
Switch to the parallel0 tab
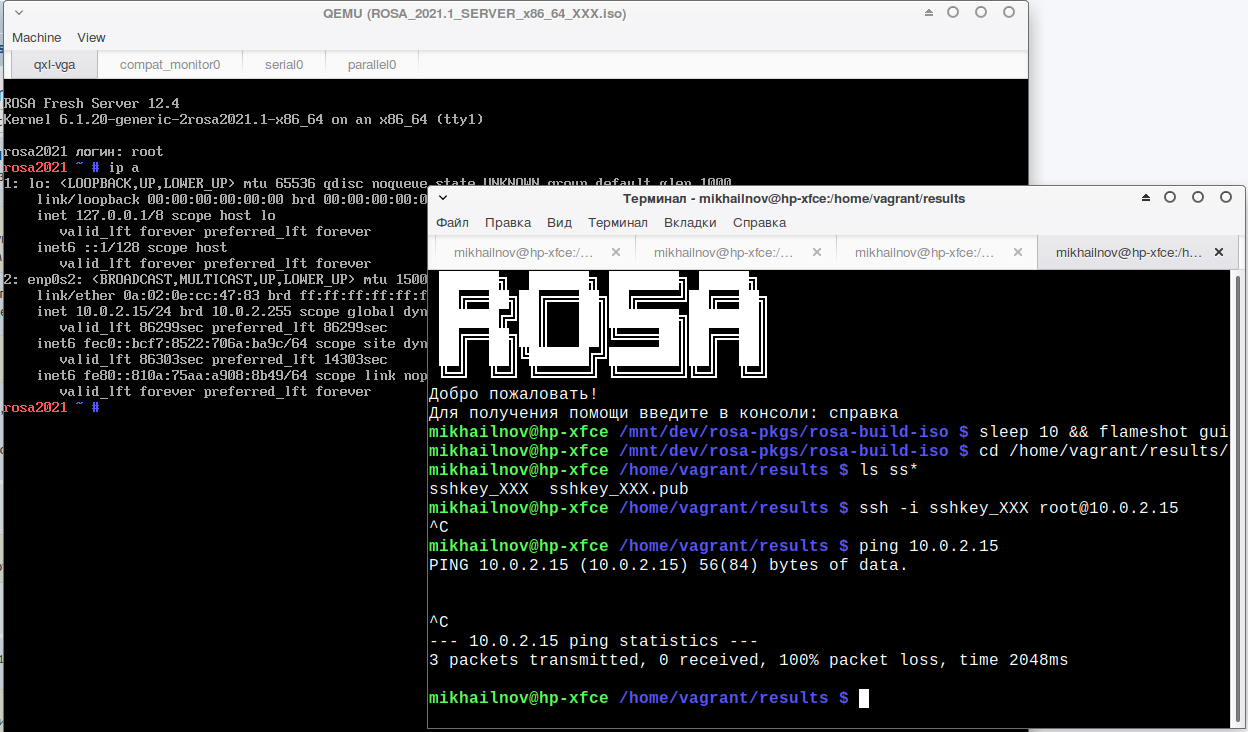pyautogui.click(x=372, y=64)
